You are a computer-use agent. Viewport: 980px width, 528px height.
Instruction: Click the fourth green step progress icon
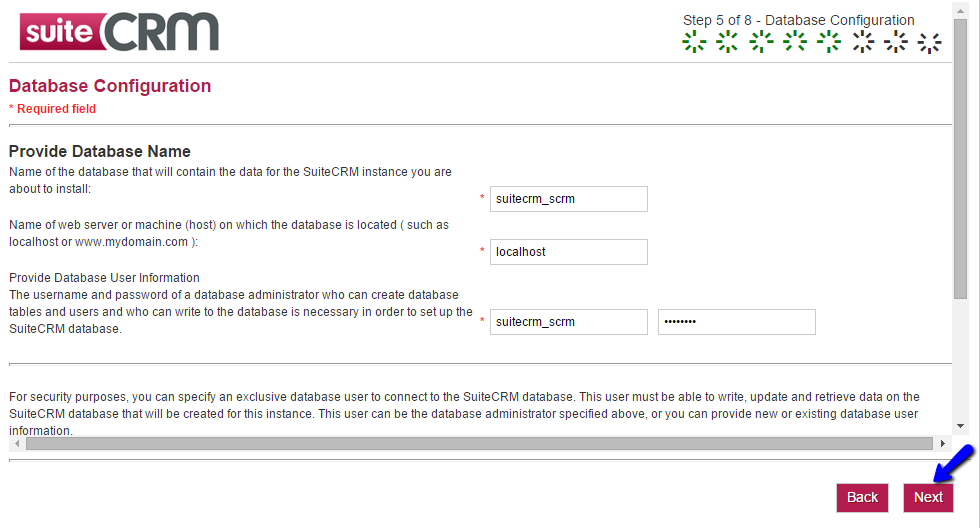[x=795, y=42]
